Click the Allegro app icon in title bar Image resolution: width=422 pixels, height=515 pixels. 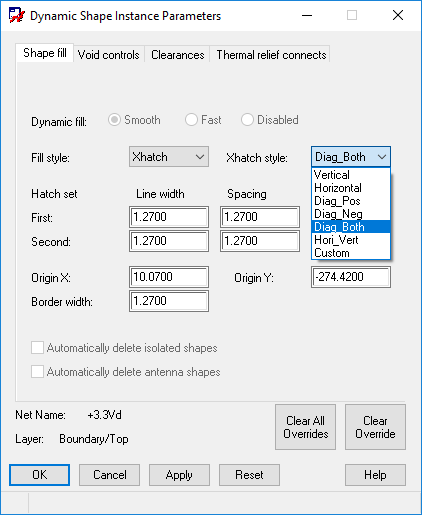17,15
